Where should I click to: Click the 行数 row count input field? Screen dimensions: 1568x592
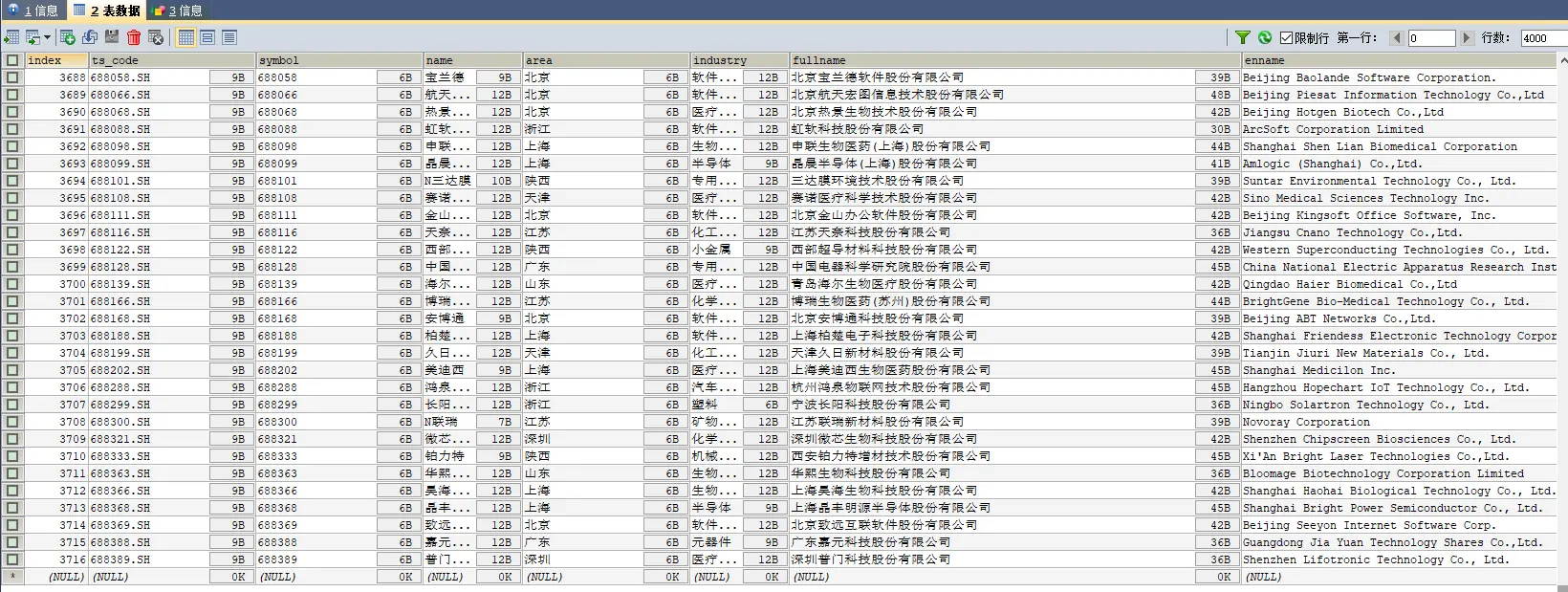pos(1544,37)
